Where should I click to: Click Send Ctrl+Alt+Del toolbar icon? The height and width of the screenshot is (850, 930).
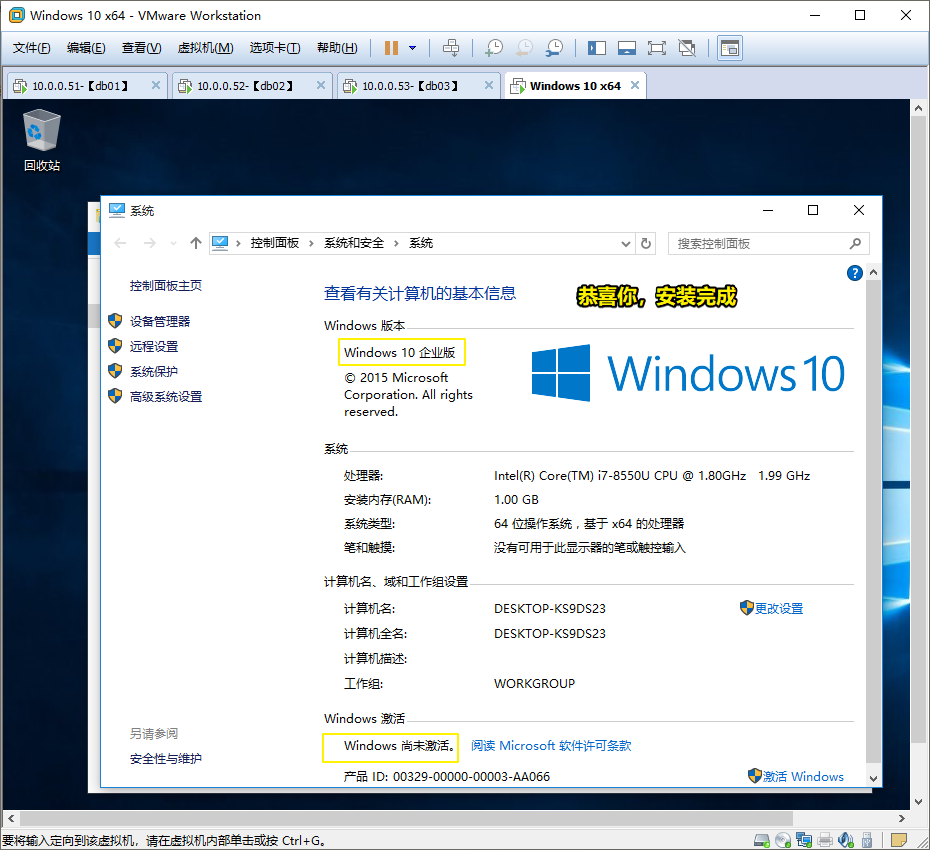point(451,48)
